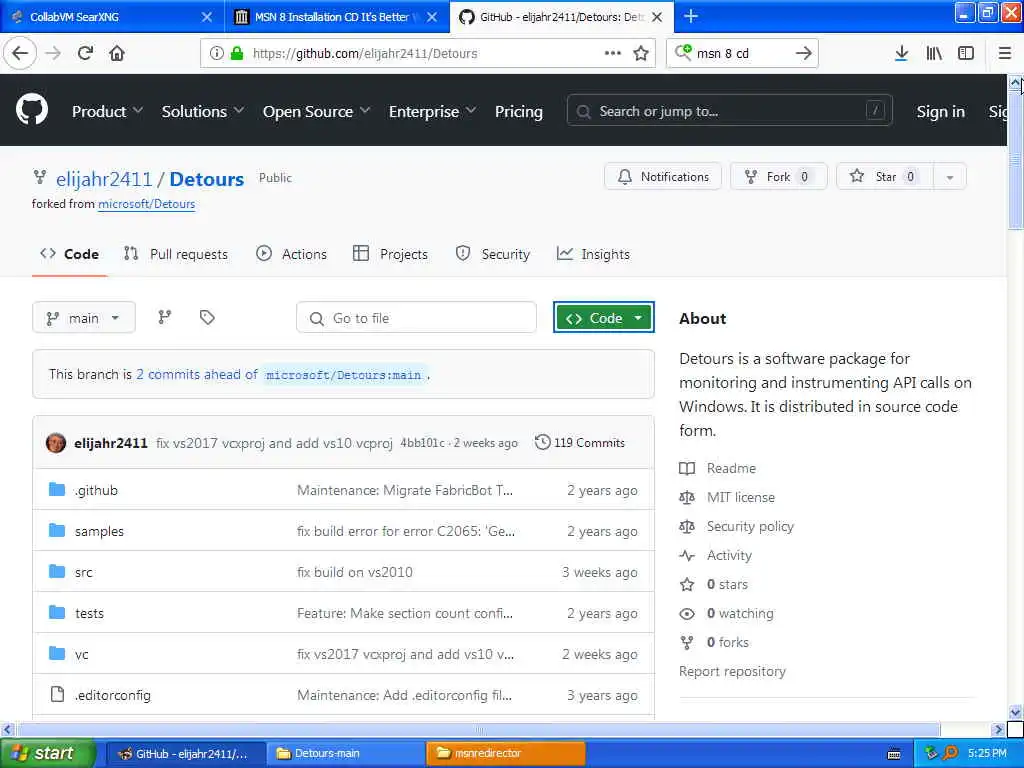Focus the GitHub Search or jump to field
1024x768 pixels.
point(729,111)
